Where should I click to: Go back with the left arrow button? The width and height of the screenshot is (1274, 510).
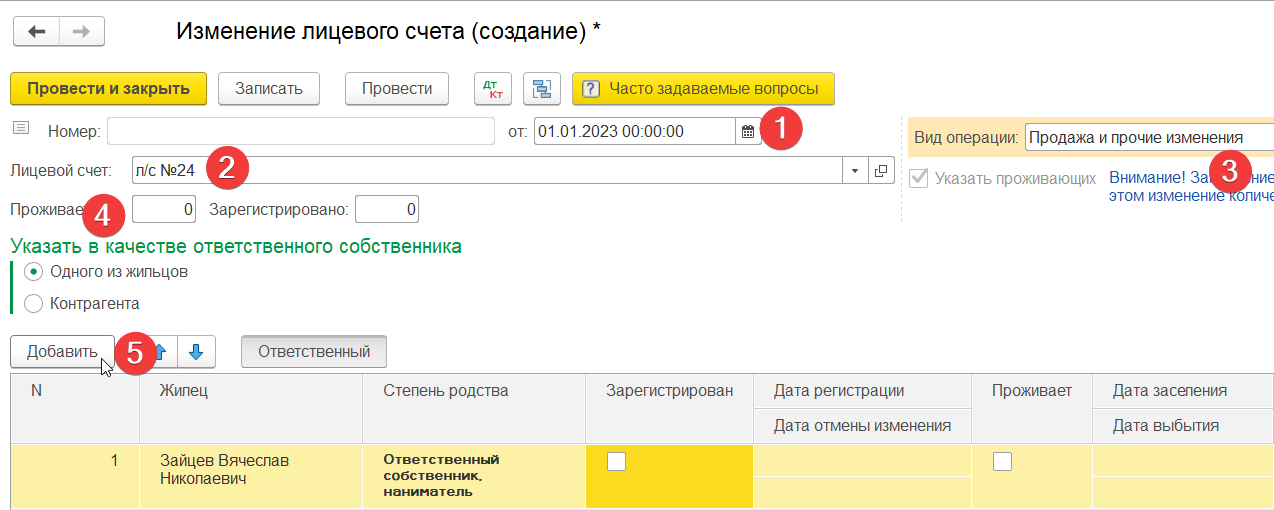36,31
